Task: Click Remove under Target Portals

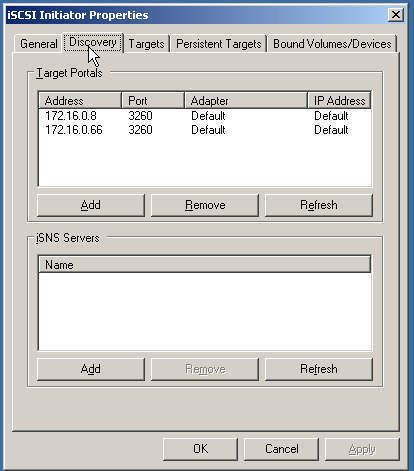Action: click(x=205, y=205)
